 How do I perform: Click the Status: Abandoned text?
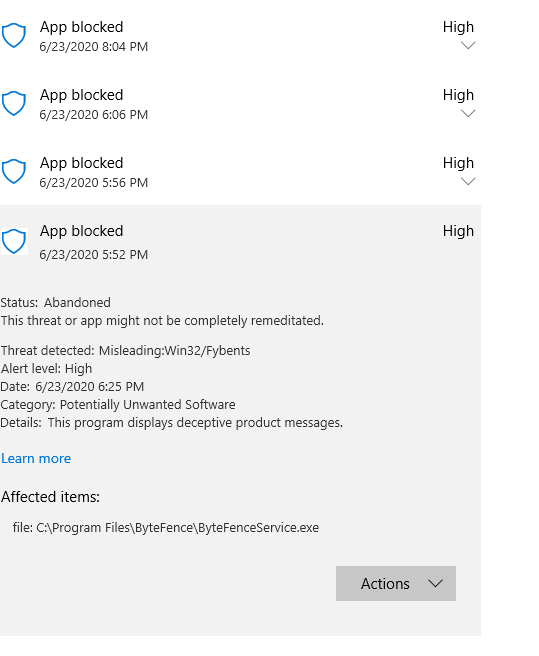[x=56, y=302]
